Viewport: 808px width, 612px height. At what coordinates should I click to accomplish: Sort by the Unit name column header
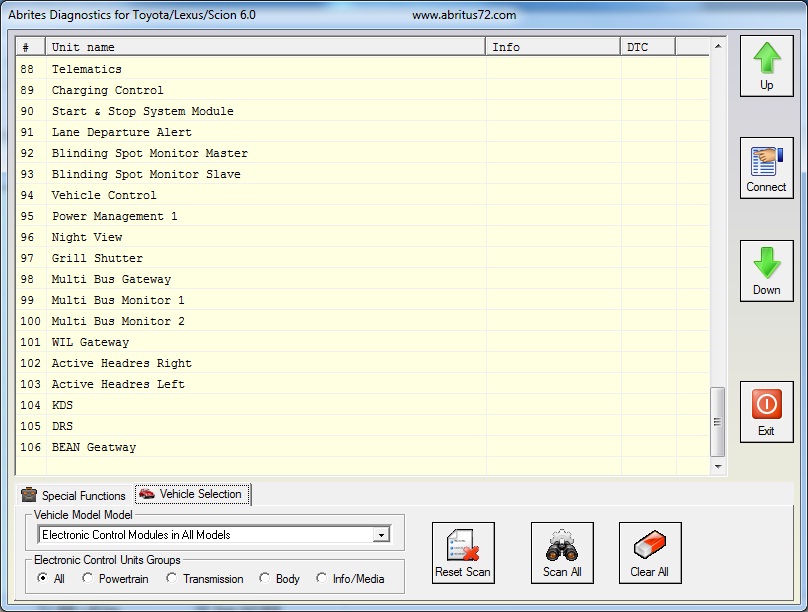click(x=265, y=47)
